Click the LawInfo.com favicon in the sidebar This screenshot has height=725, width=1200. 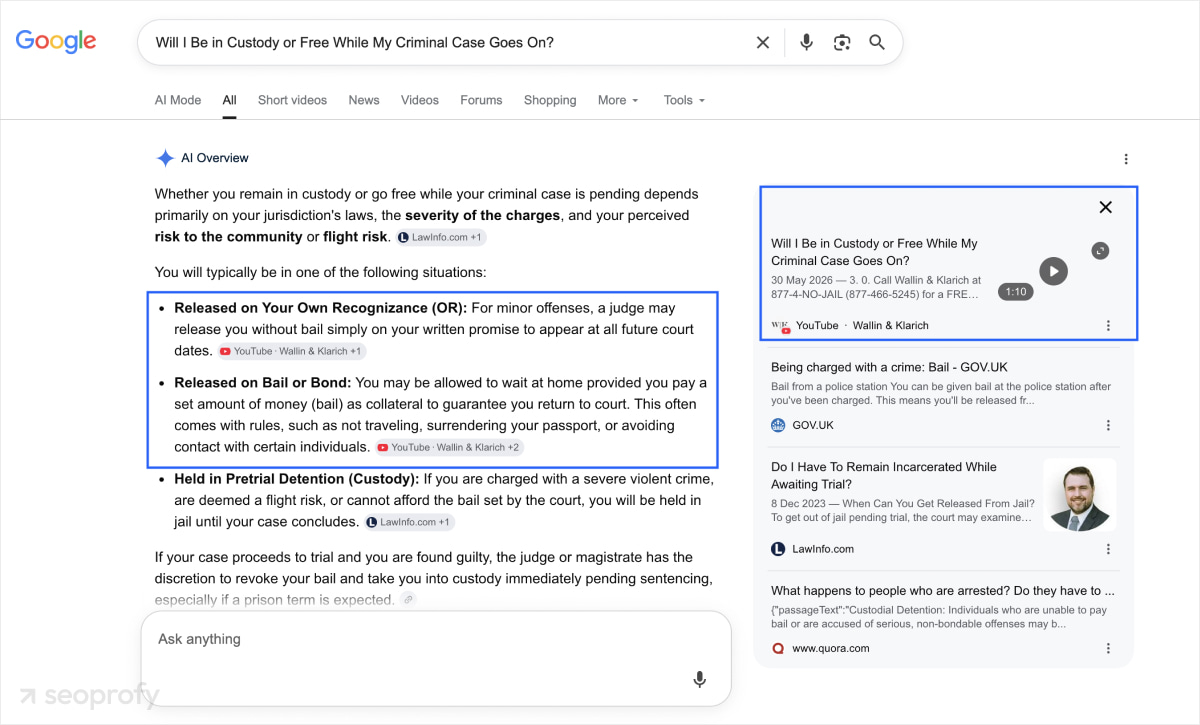(x=778, y=549)
